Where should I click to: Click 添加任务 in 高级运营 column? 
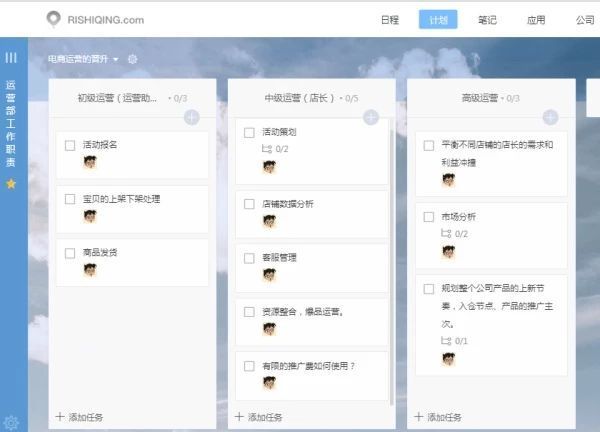pos(438,417)
